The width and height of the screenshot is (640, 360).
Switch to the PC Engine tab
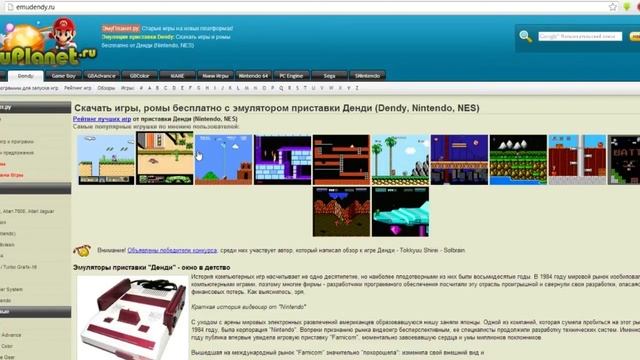[291, 76]
